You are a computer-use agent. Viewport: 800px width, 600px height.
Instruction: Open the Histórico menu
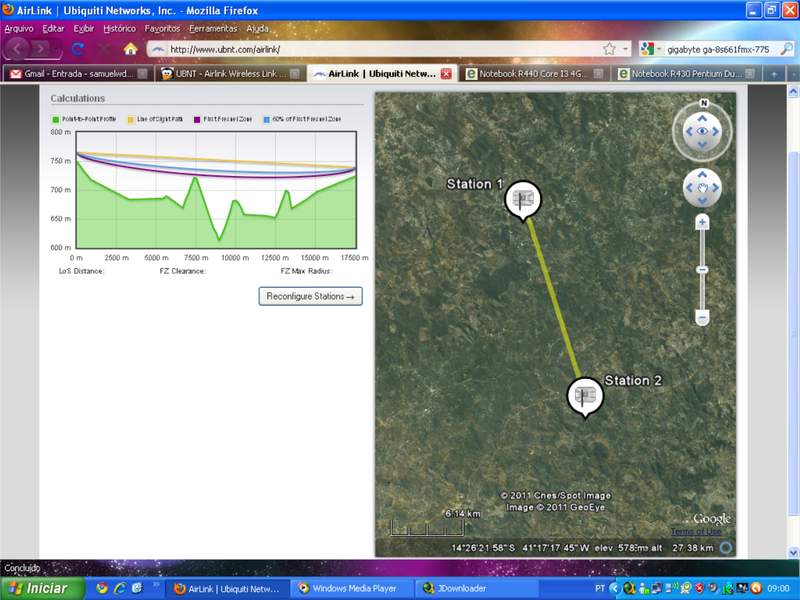(119, 29)
